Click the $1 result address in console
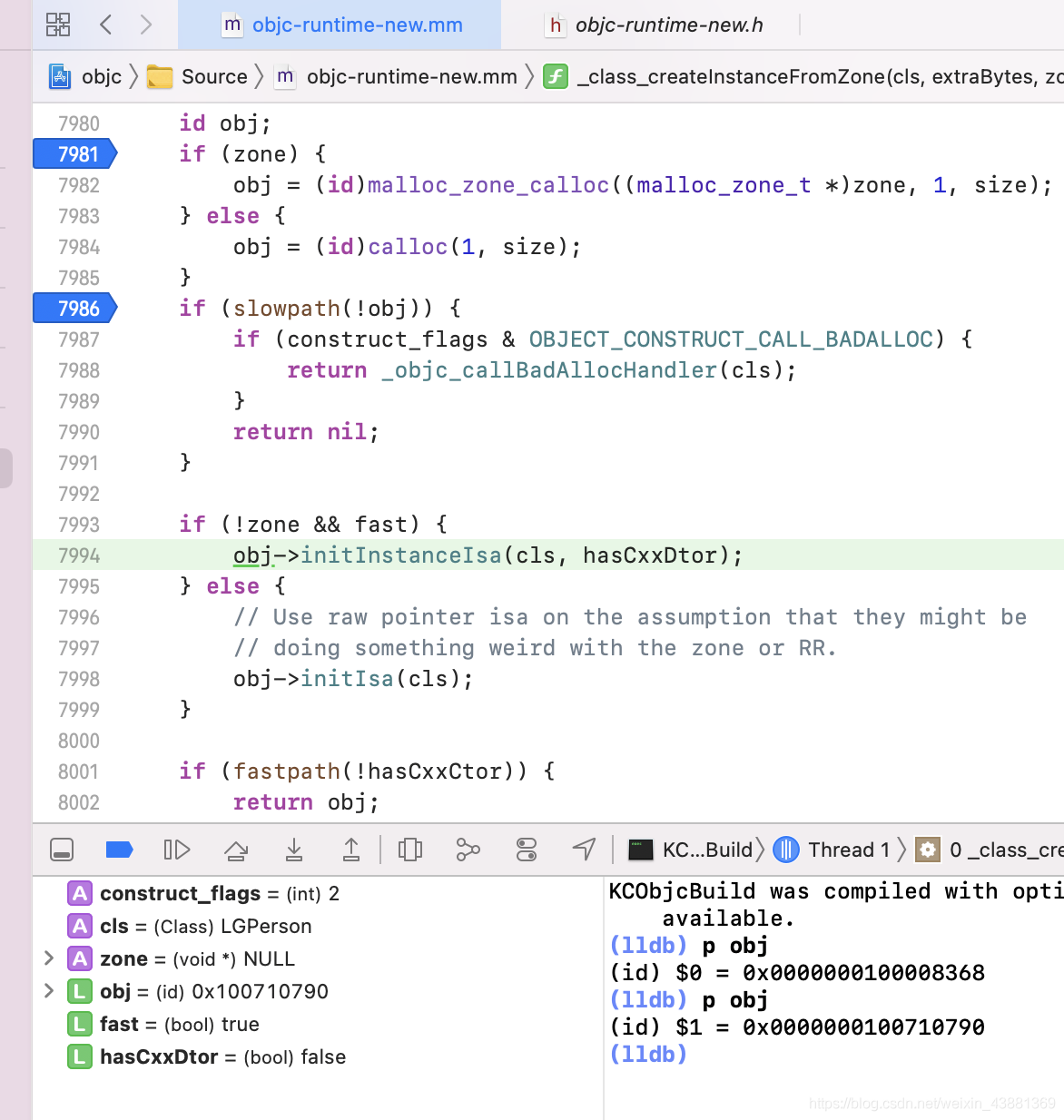 pyautogui.click(x=863, y=1027)
